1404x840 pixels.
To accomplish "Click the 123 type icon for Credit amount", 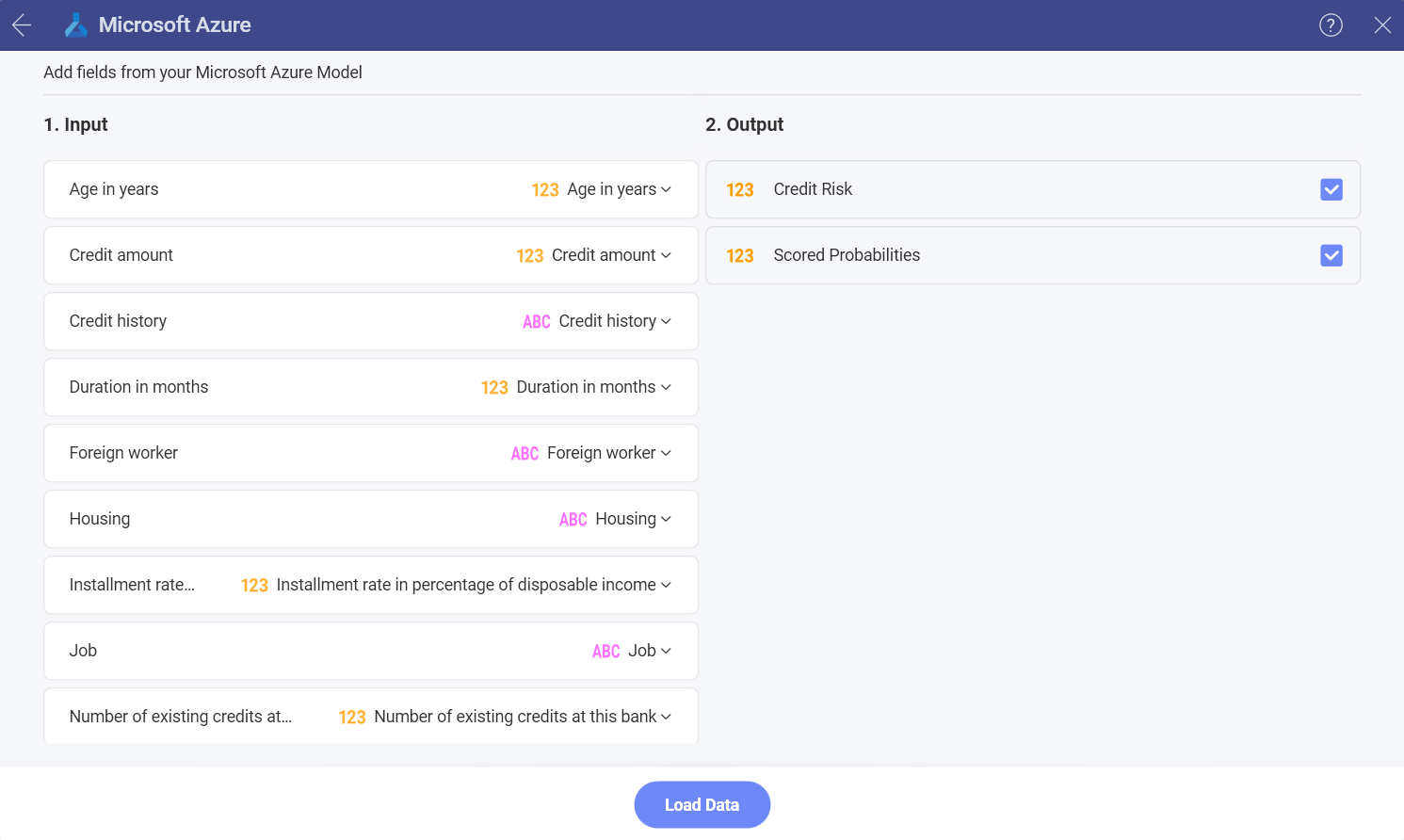I will pos(530,256).
